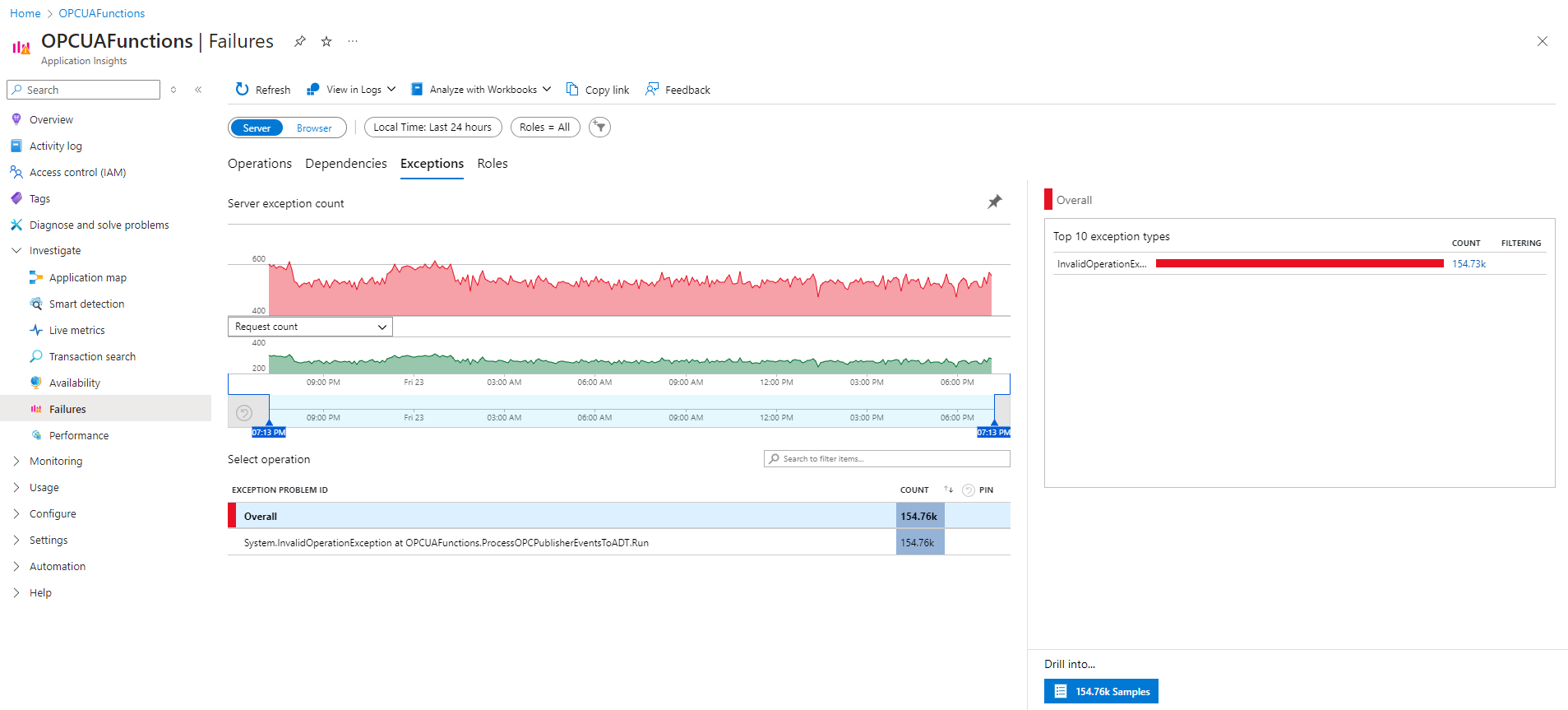This screenshot has height=710, width=1568.
Task: Change Local Time: Last 24 hours filter
Action: pyautogui.click(x=432, y=128)
